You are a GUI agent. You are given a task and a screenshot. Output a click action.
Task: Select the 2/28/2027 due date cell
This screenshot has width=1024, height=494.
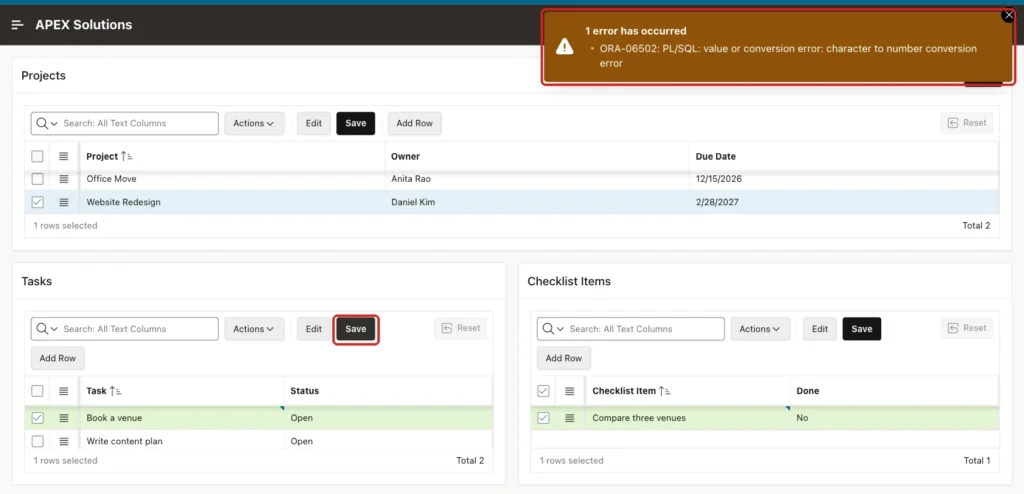[x=844, y=203]
